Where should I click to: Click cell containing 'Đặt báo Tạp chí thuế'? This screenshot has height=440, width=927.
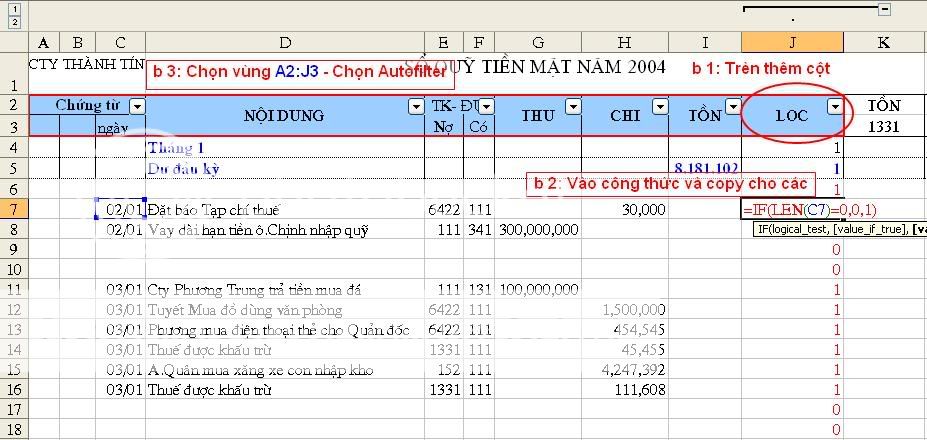(x=285, y=209)
